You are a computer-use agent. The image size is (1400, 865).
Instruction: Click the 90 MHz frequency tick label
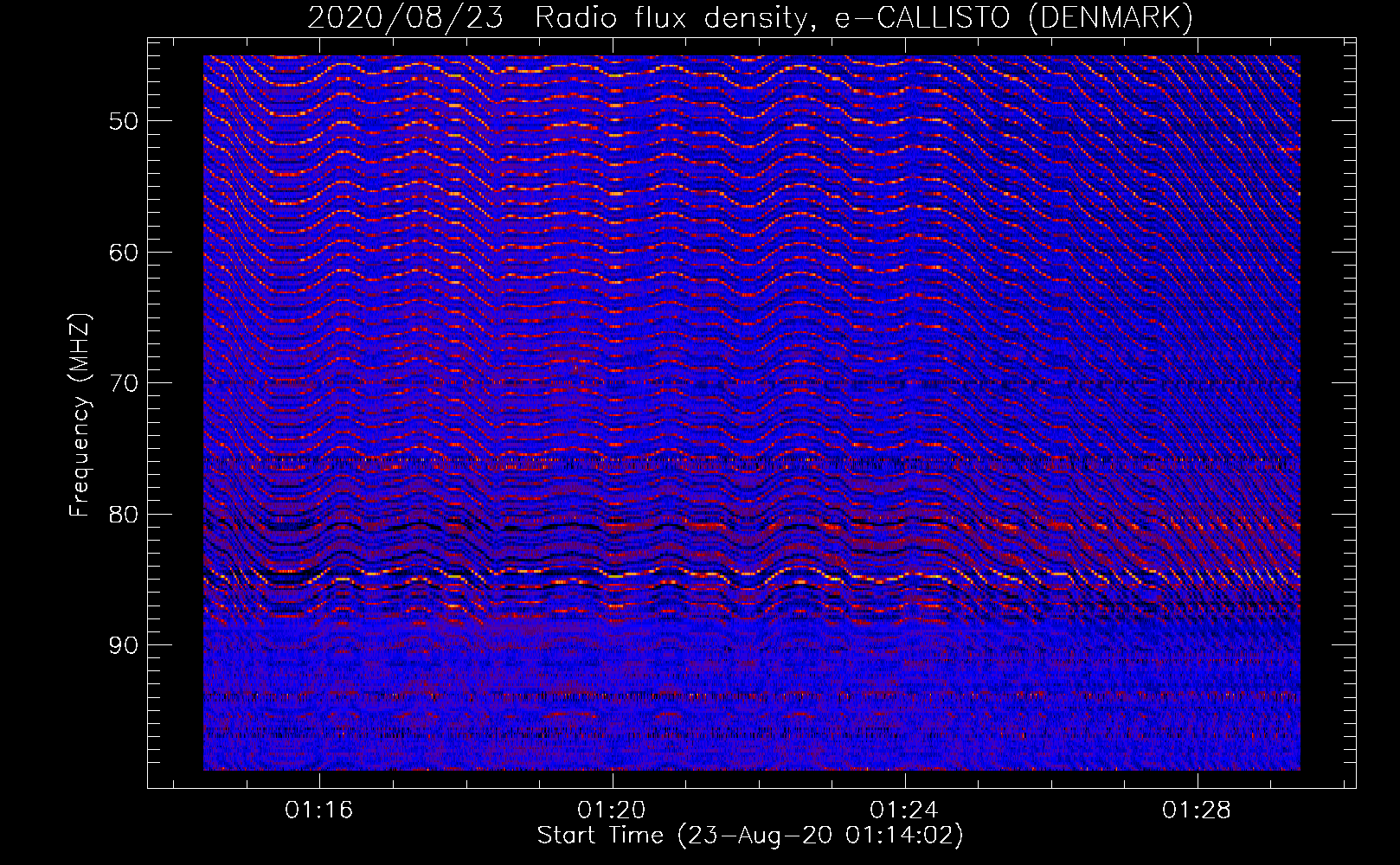(x=124, y=645)
